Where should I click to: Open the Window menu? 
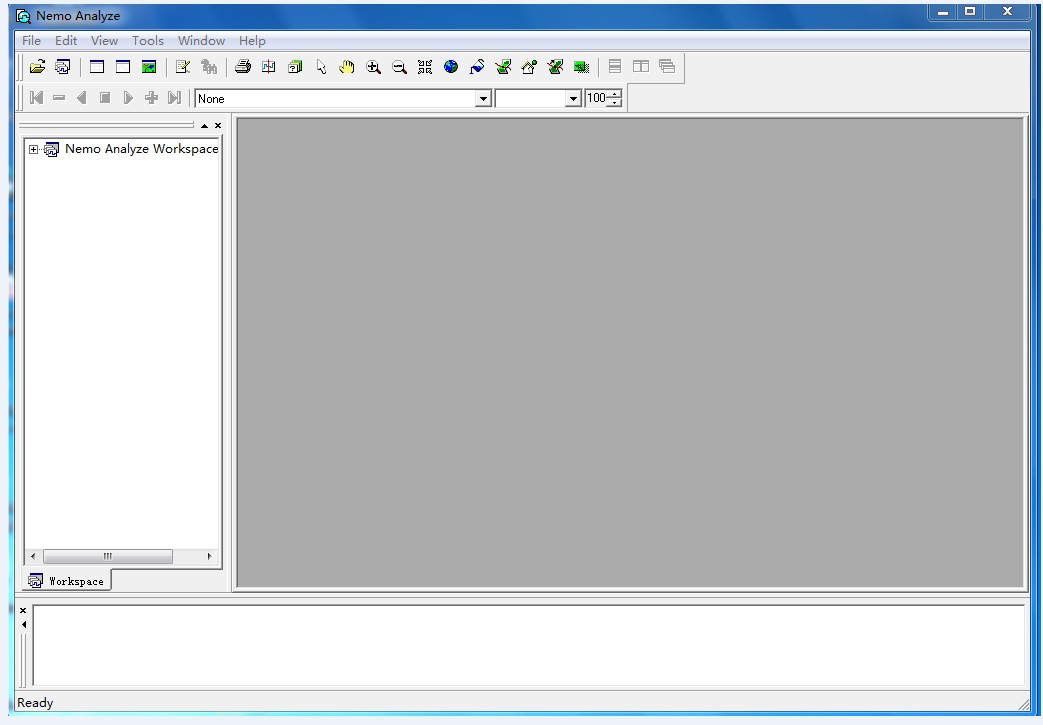pos(202,41)
